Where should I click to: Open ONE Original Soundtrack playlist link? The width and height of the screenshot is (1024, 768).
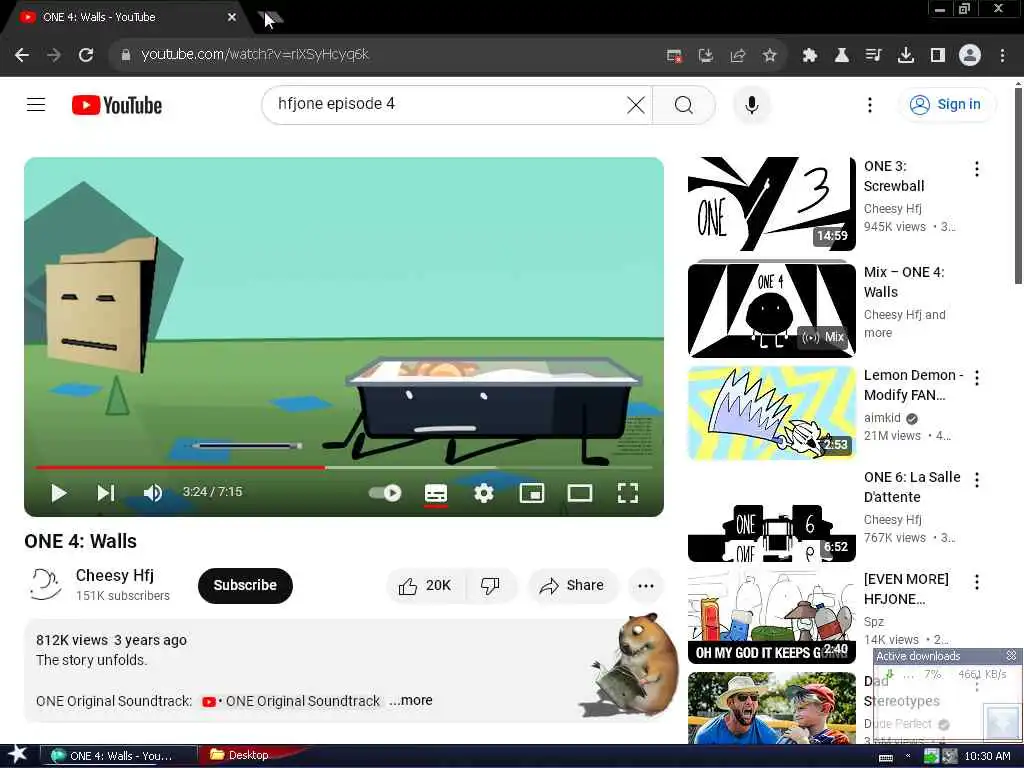click(x=291, y=701)
